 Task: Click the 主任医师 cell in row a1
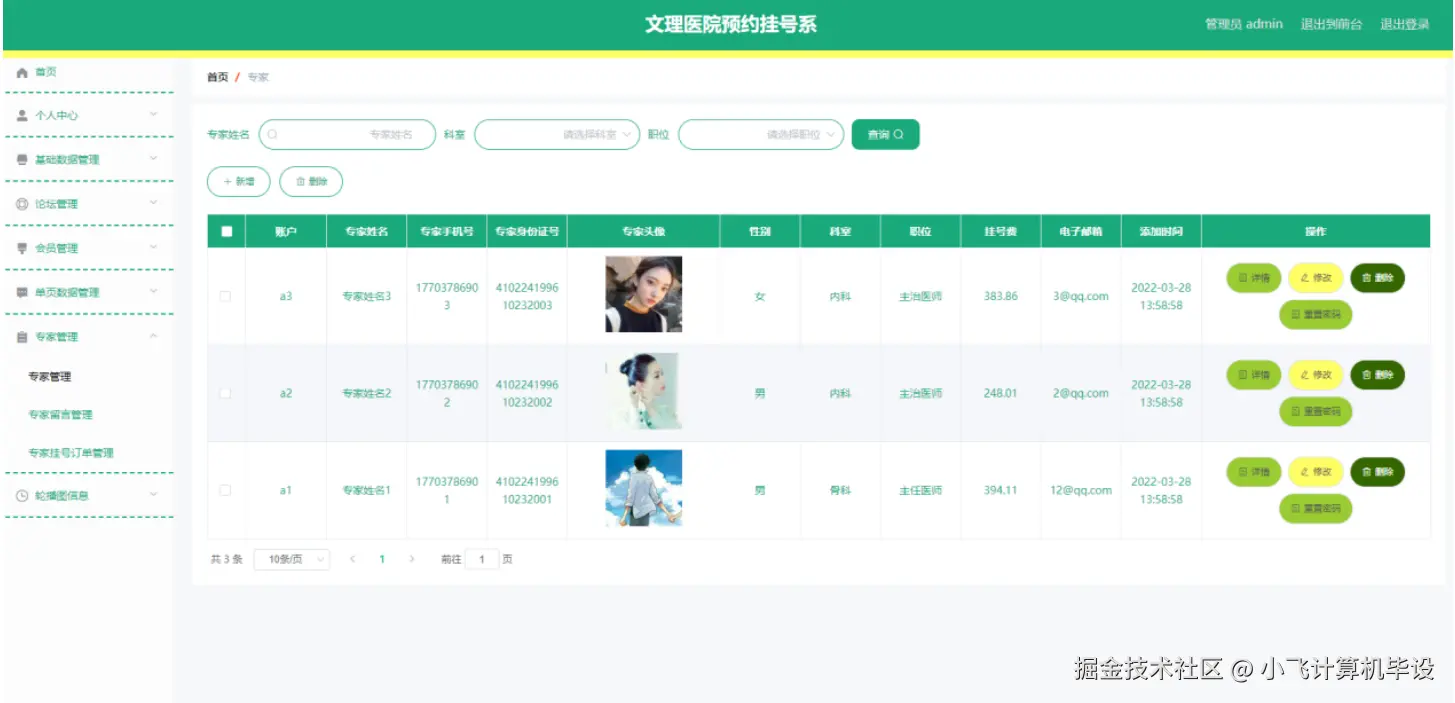tap(920, 491)
